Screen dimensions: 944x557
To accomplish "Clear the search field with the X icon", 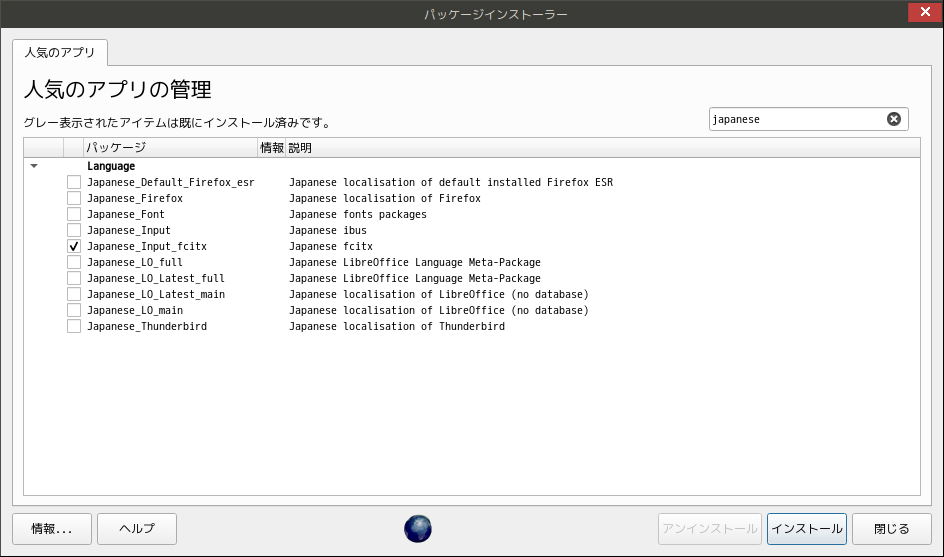I will 893,119.
